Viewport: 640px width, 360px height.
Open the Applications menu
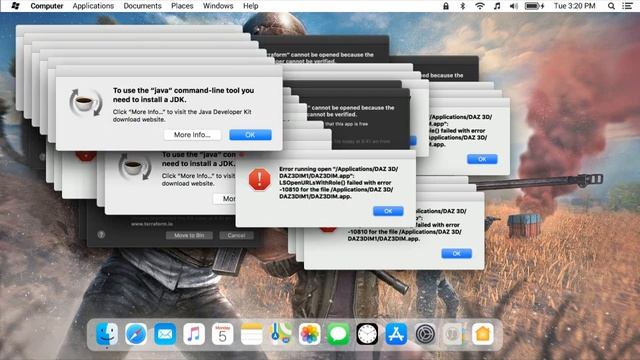coord(93,6)
